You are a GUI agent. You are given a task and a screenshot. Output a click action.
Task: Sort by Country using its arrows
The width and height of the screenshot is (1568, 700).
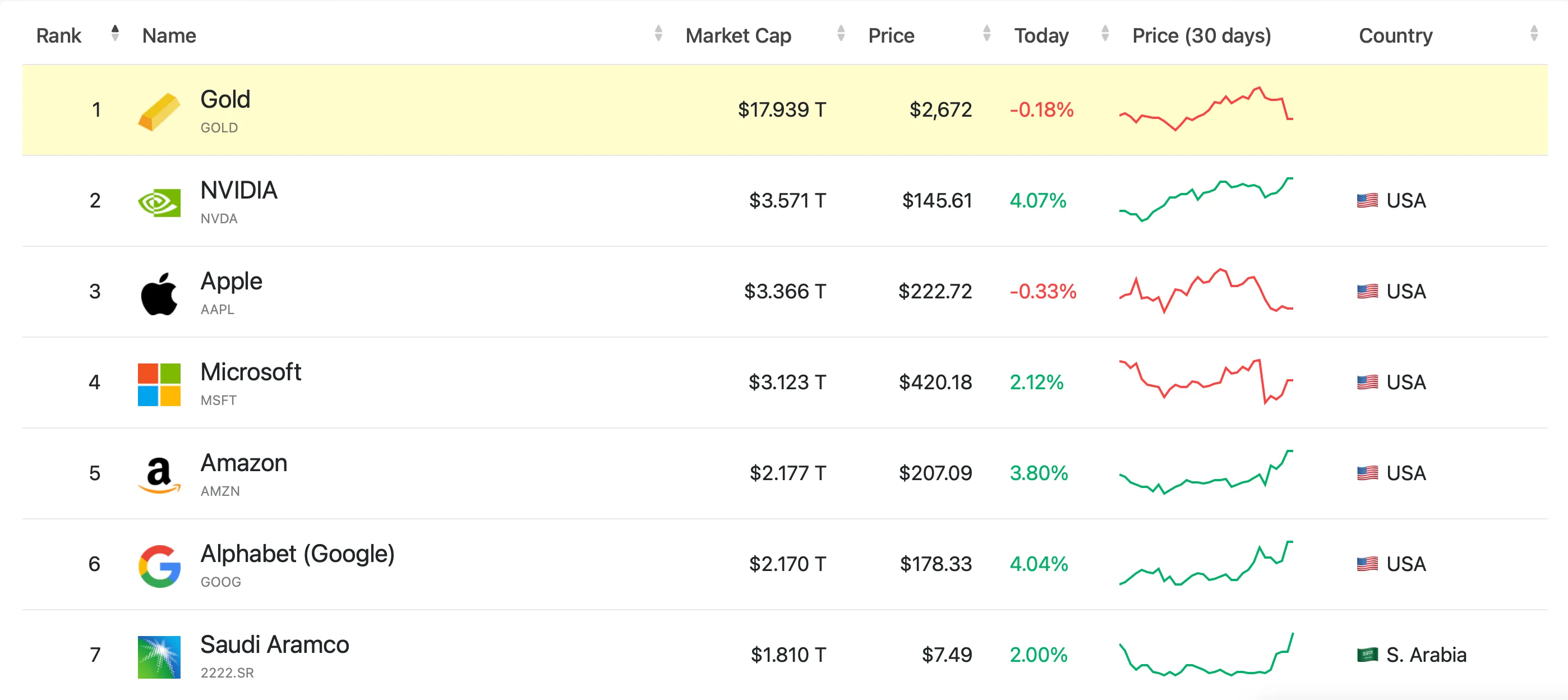tap(1533, 34)
